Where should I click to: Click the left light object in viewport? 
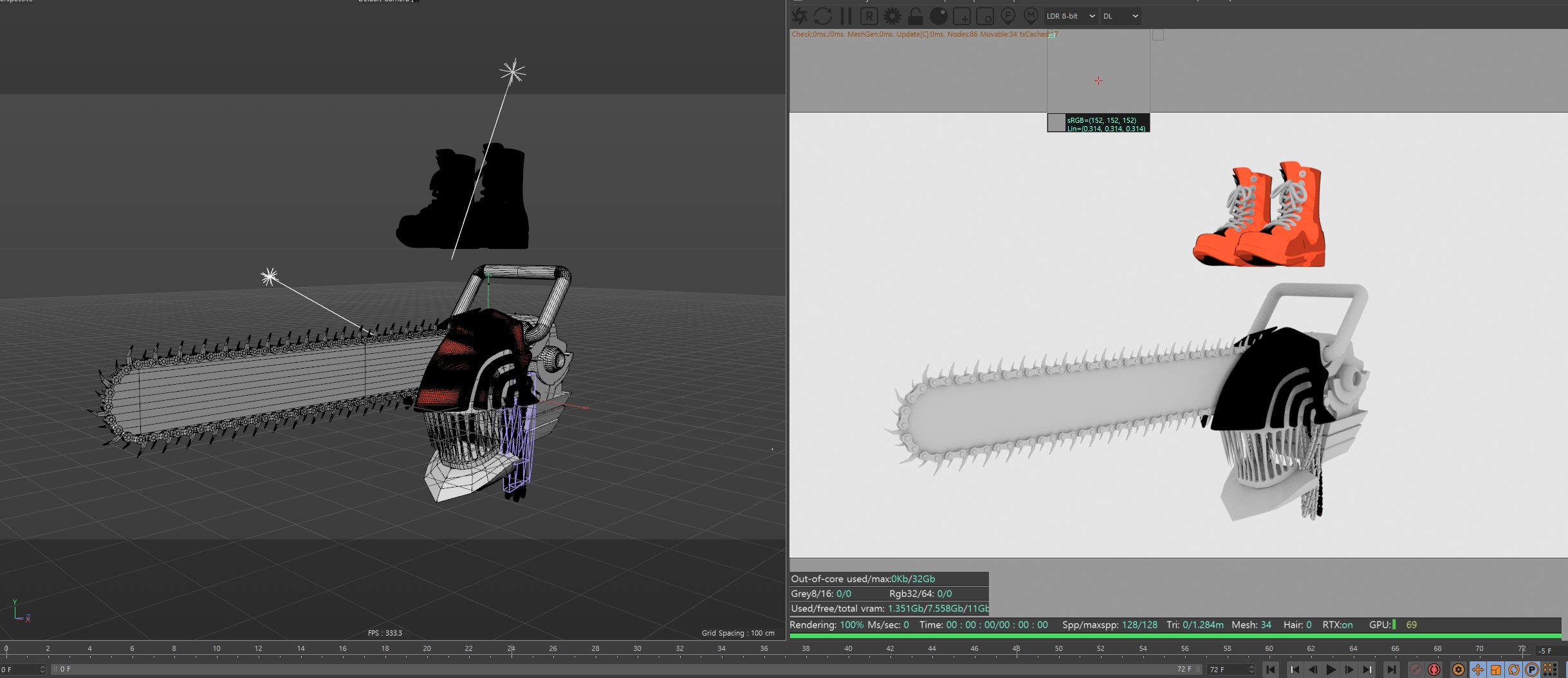point(270,277)
